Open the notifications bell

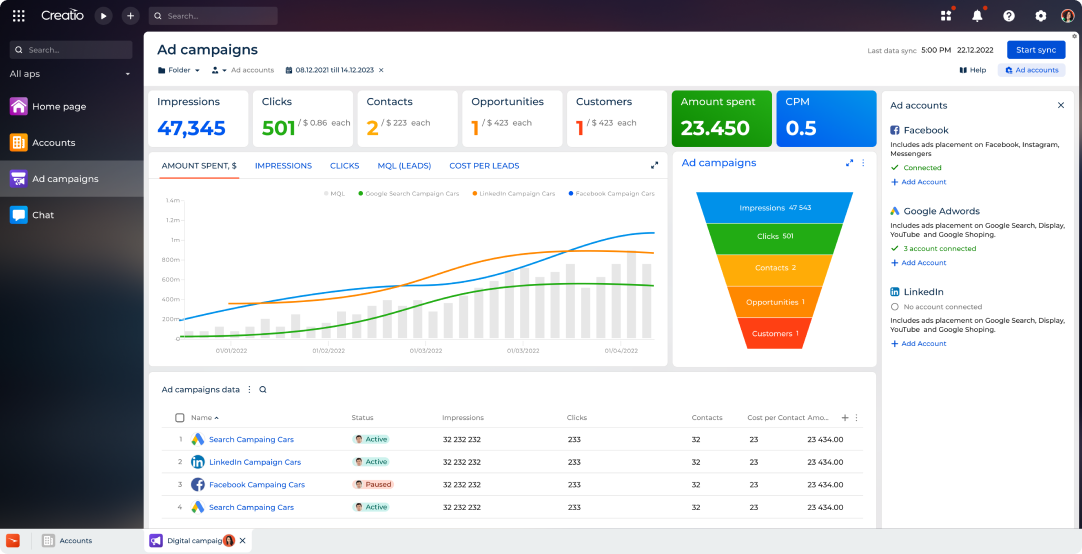click(x=977, y=16)
